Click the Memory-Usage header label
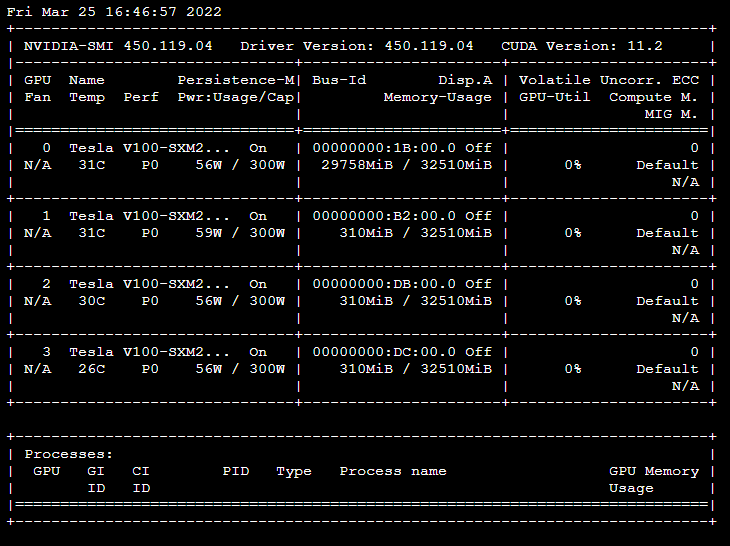The image size is (730, 546). click(438, 97)
